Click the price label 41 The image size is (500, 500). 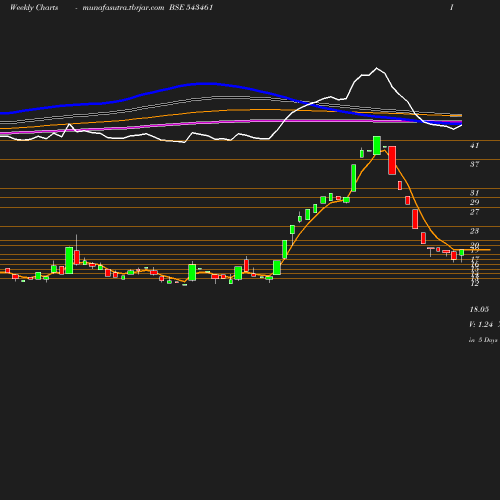point(474,145)
